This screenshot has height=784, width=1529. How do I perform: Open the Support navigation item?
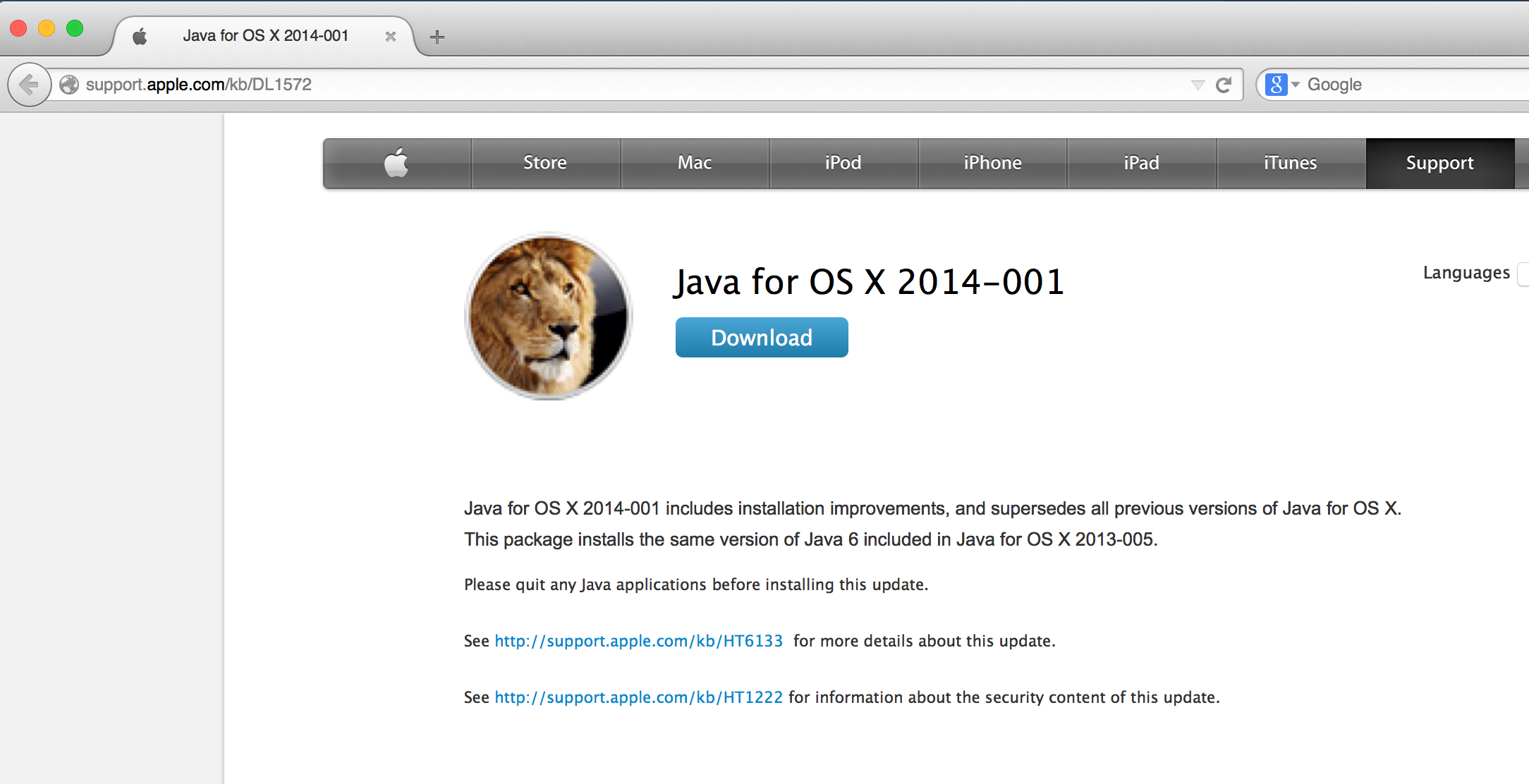pos(1440,163)
